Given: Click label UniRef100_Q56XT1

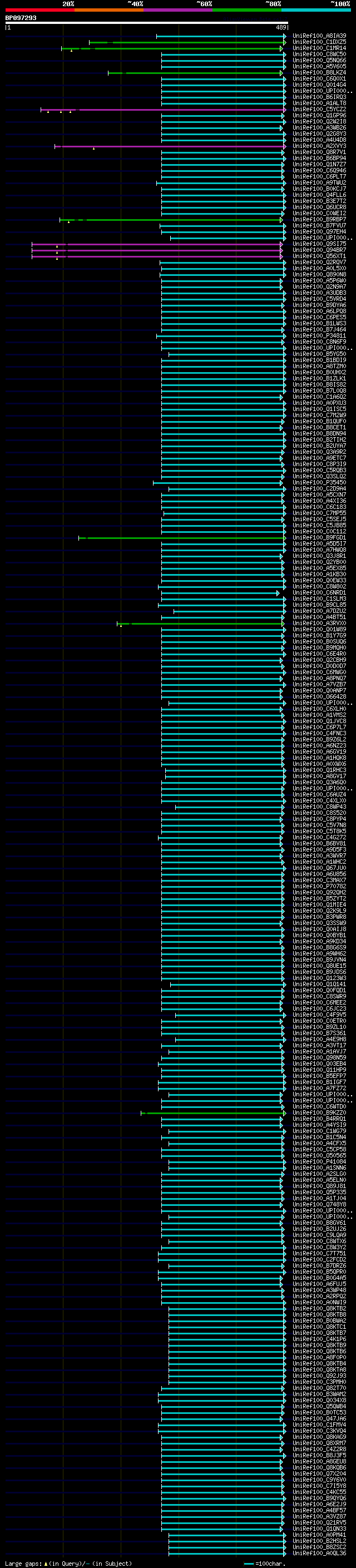Looking at the screenshot, I should coord(319,256).
